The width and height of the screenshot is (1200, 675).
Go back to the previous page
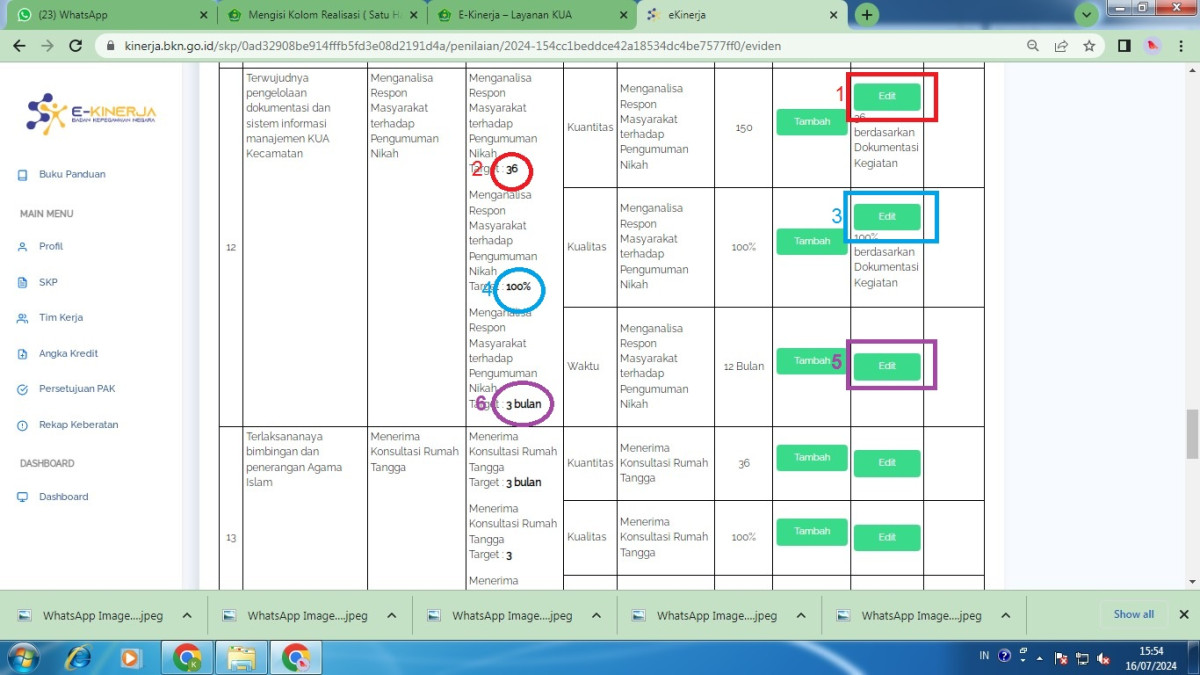pos(18,46)
